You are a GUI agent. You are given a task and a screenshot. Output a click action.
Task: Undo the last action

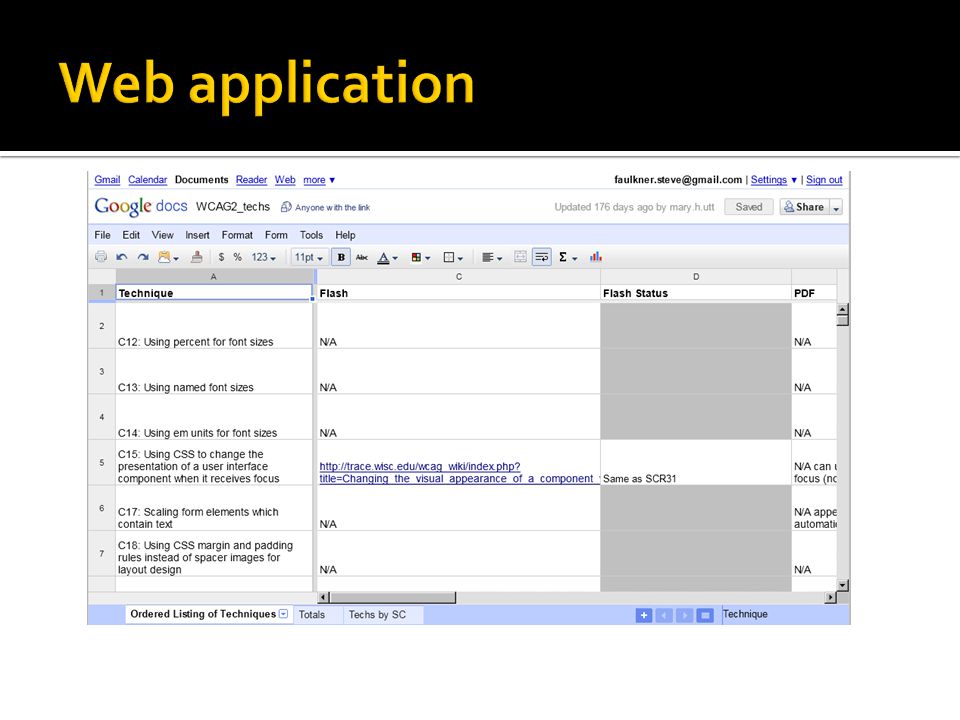122,257
